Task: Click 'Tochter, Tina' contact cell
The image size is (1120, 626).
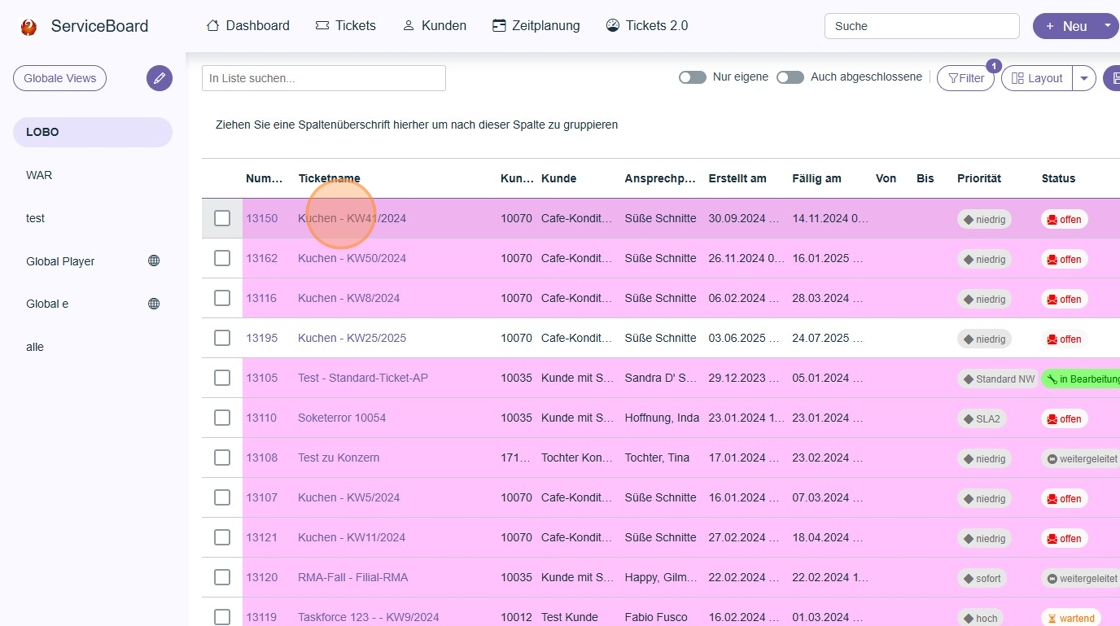Action: click(657, 457)
